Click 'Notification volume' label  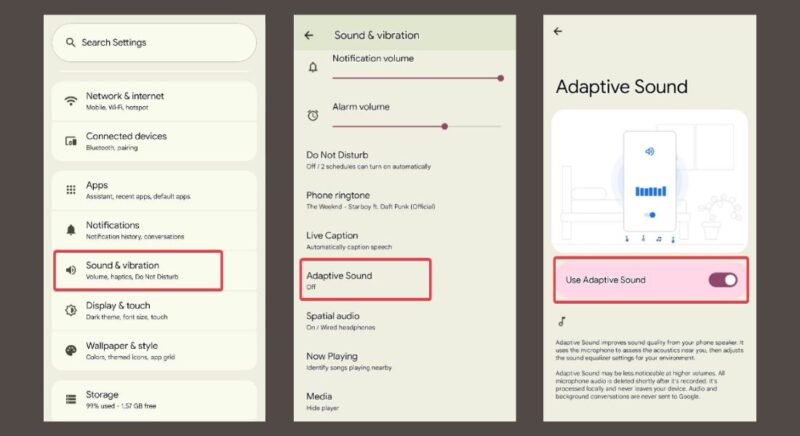click(373, 58)
